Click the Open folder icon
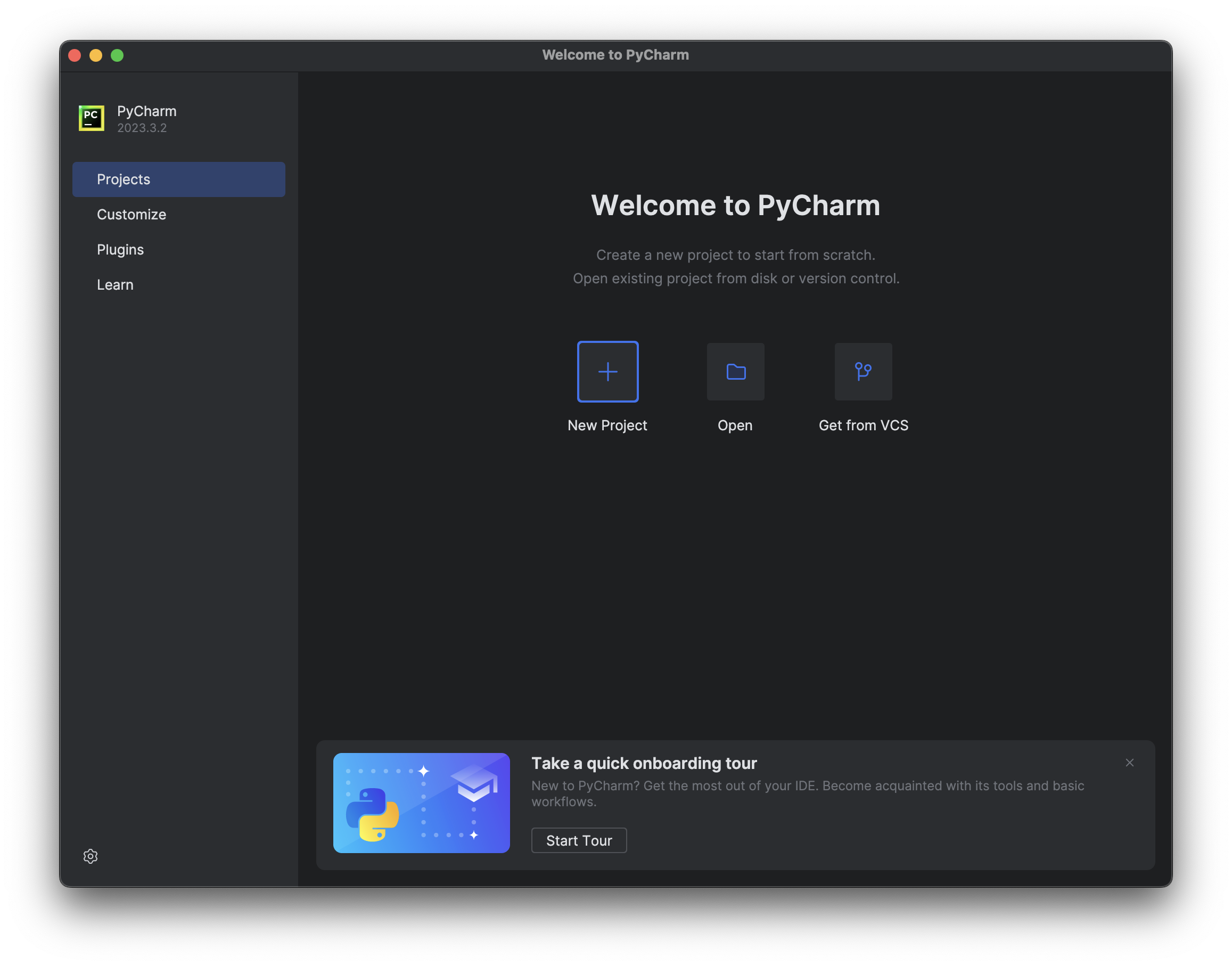Screen dimensions: 1232x966 pyautogui.click(x=735, y=372)
